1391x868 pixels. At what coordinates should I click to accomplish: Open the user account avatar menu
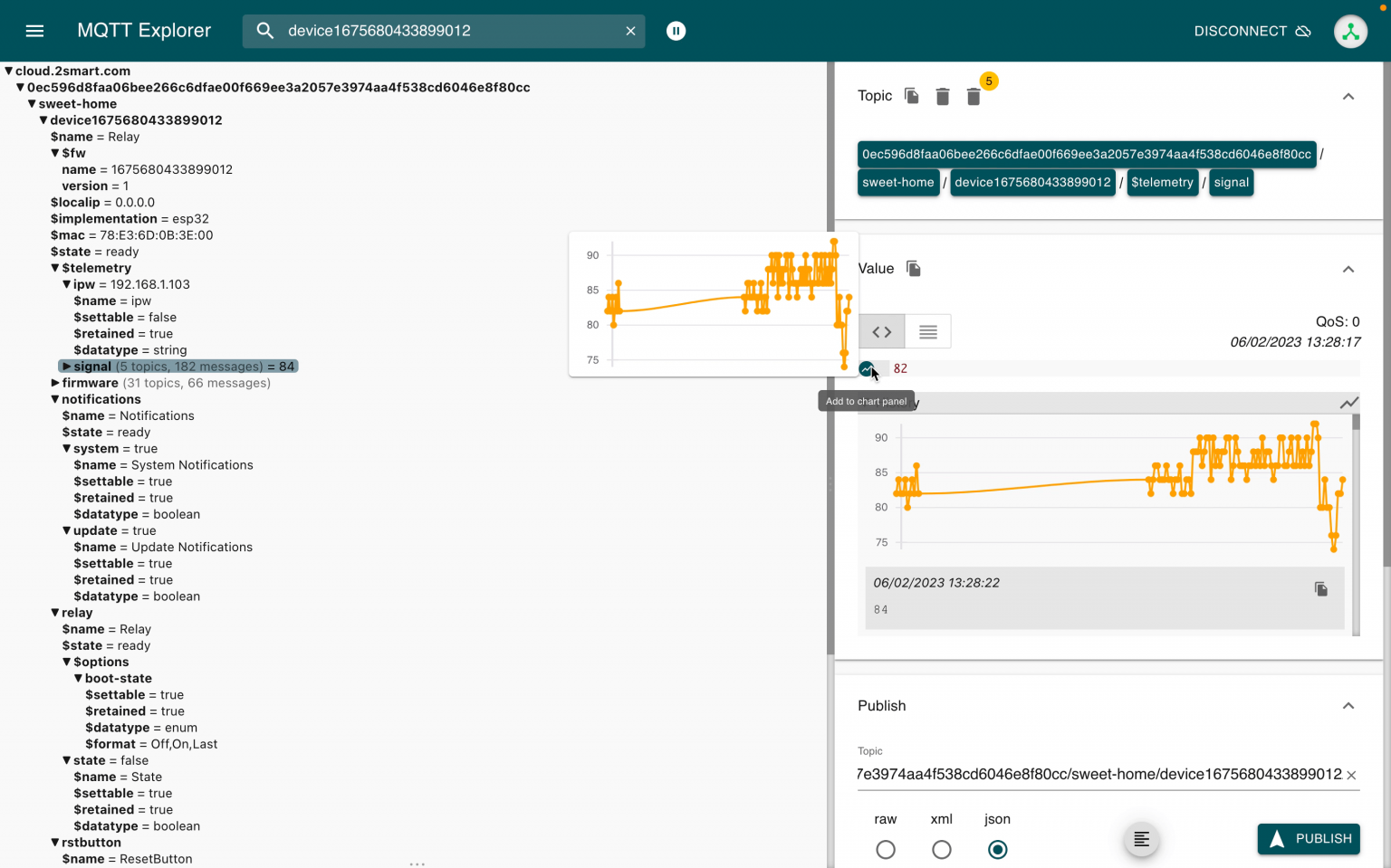[x=1350, y=30]
